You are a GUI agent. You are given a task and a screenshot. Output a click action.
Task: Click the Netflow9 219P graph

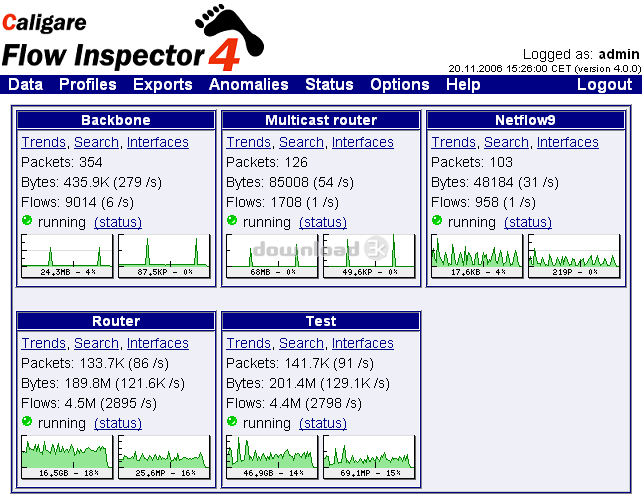574,256
